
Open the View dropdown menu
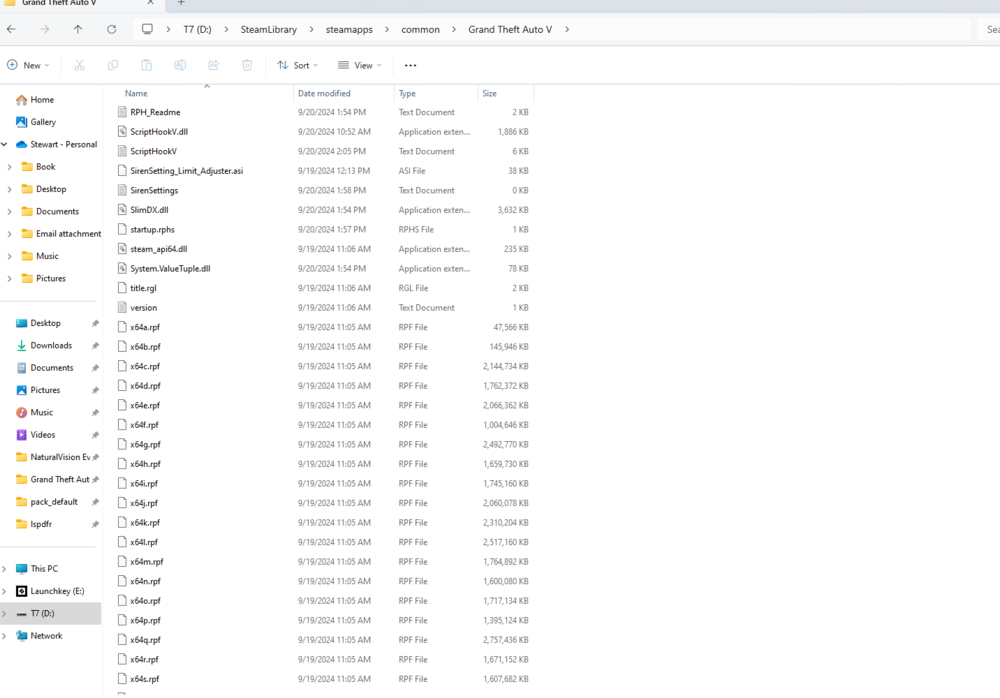click(x=358, y=64)
